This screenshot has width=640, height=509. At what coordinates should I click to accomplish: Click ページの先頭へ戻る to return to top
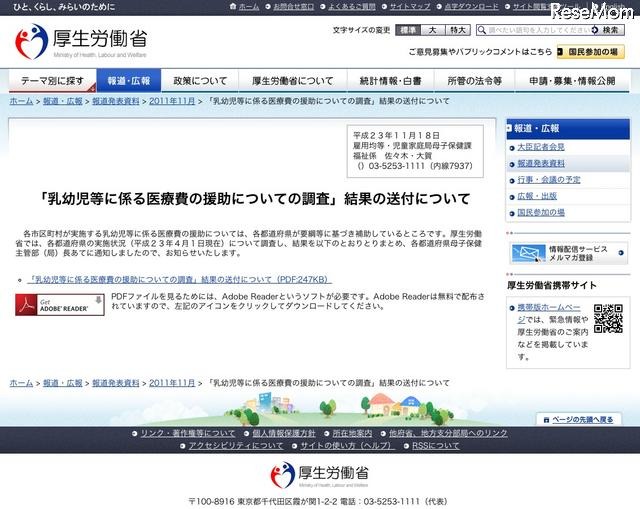585,419
